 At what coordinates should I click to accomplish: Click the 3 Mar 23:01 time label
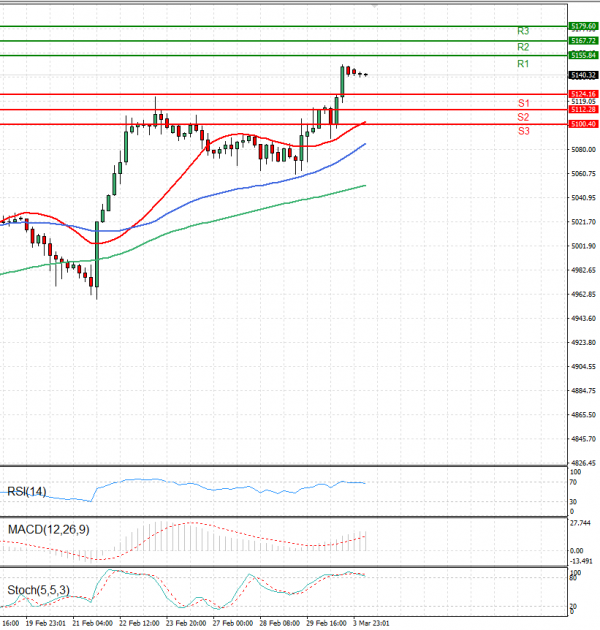[x=371, y=623]
